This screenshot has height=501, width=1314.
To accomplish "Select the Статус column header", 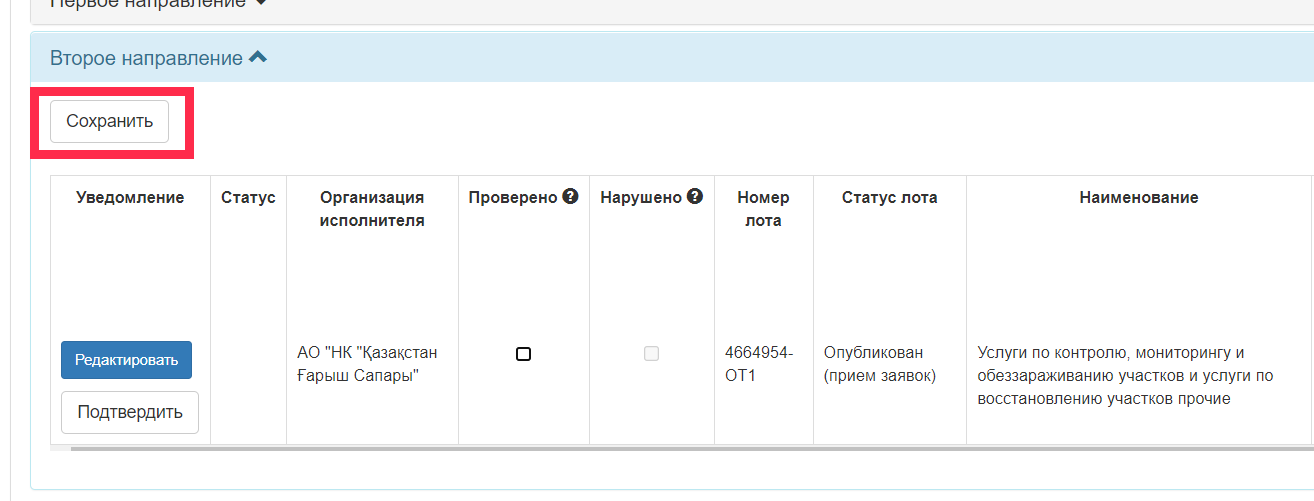I will coord(248,198).
